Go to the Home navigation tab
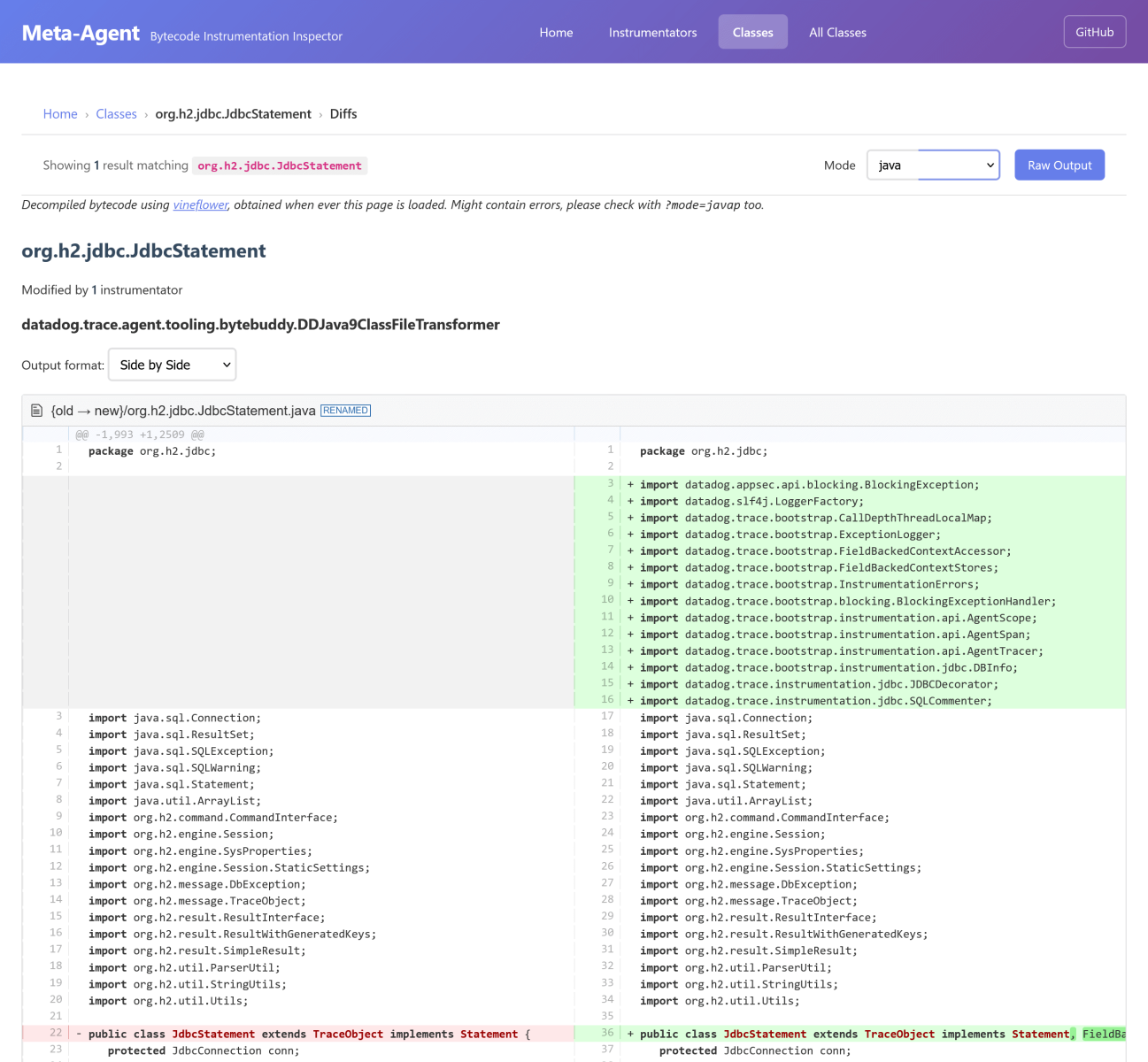The height and width of the screenshot is (1062, 1148). [556, 32]
